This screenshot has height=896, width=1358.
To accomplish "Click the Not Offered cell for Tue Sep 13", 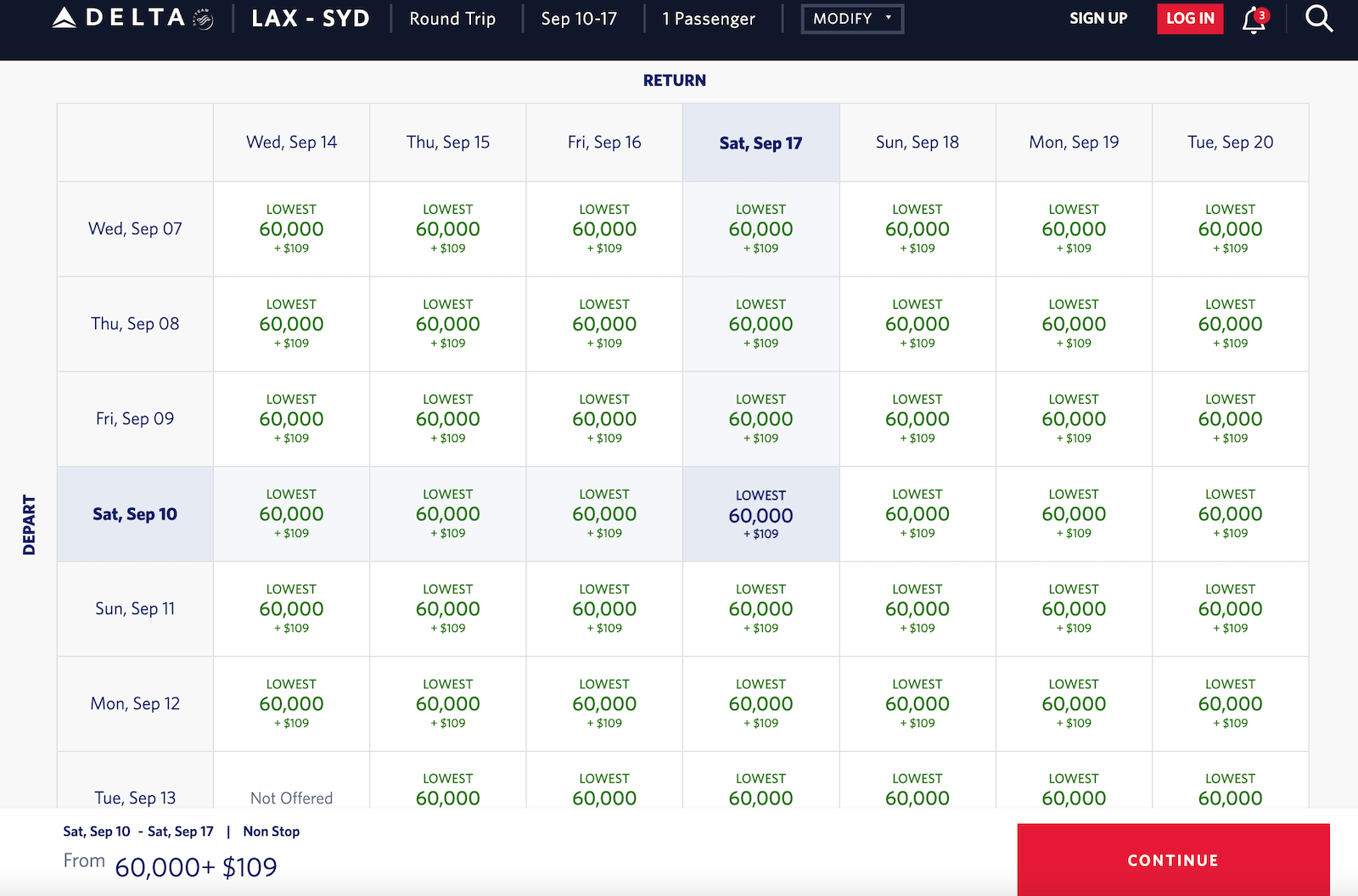I will coord(291,798).
